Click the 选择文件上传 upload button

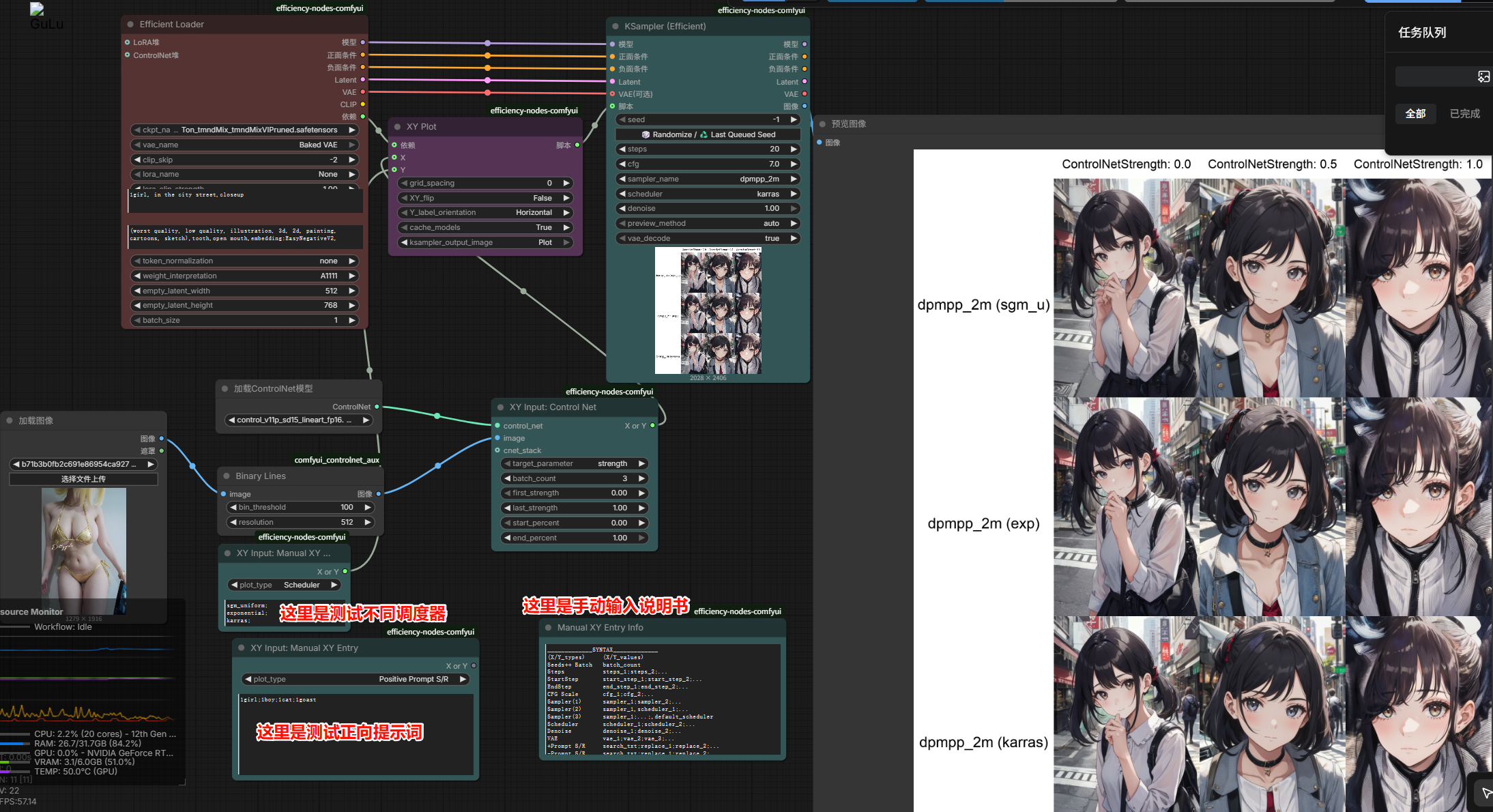83,479
